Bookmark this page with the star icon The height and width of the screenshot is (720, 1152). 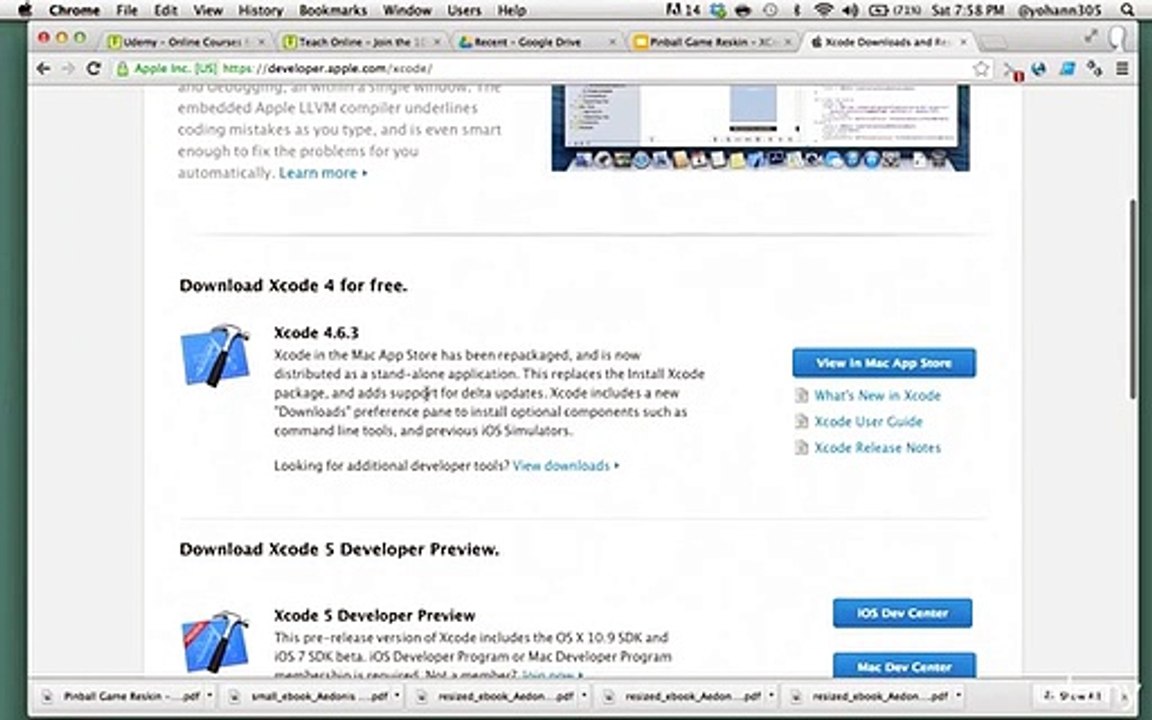981,68
